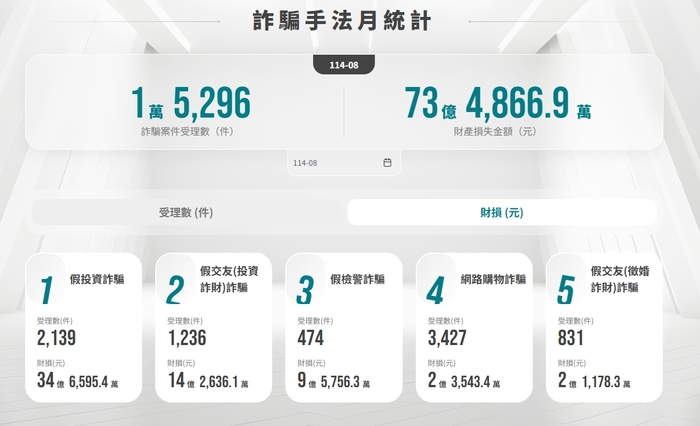700x426 pixels.
Task: Click the 1萬 5,296 case count figure
Action: 190,101
